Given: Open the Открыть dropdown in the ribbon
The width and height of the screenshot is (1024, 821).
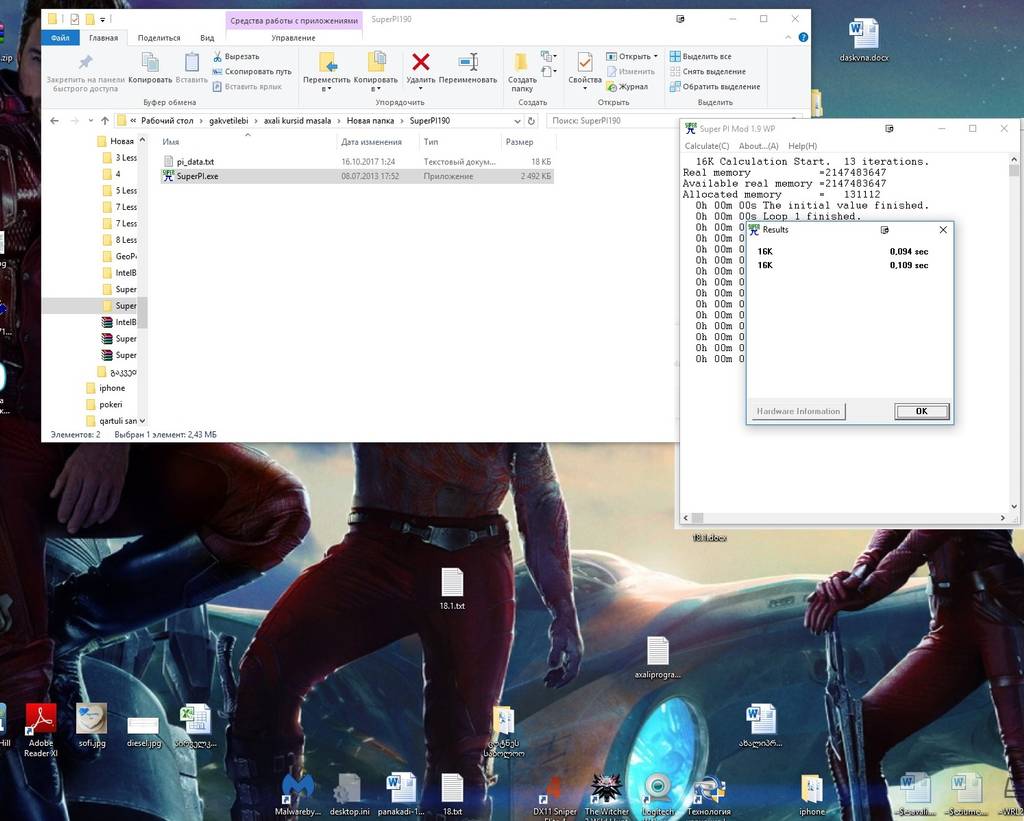Looking at the screenshot, I should [x=656, y=57].
